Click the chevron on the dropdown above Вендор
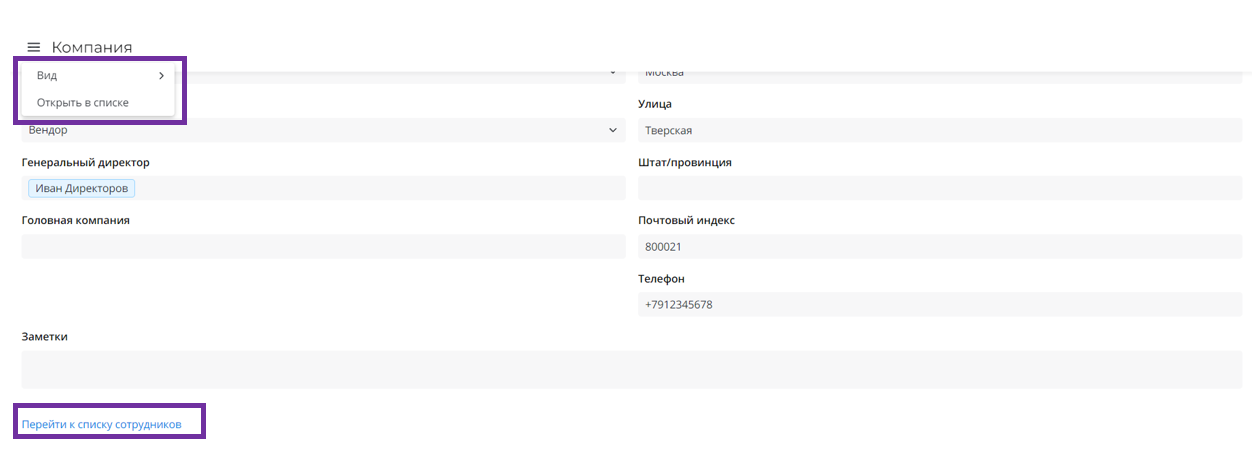This screenshot has width=1257, height=468. click(613, 72)
